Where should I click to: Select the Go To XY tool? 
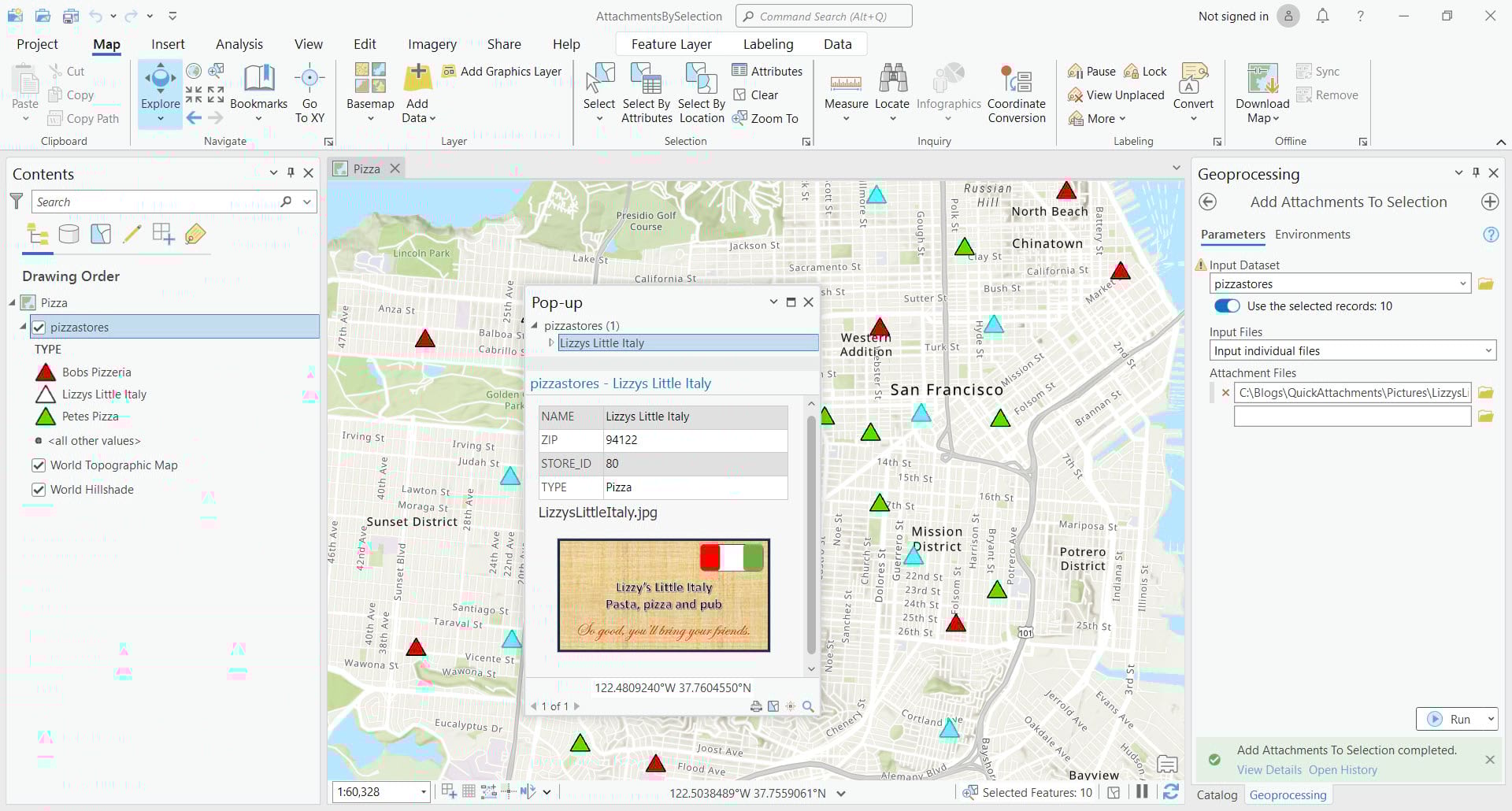tap(309, 87)
